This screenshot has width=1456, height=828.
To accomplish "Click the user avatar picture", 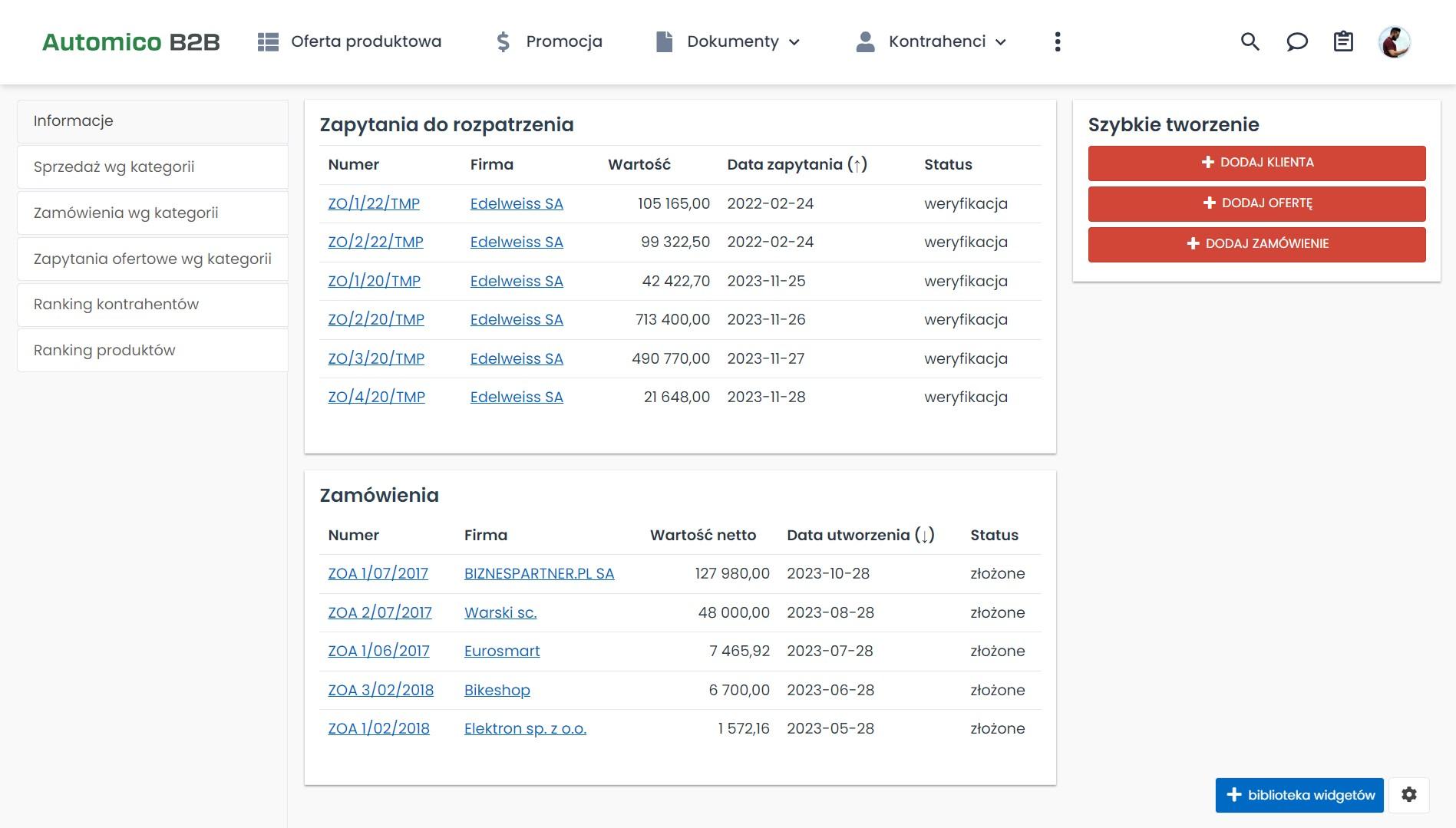I will (1394, 41).
